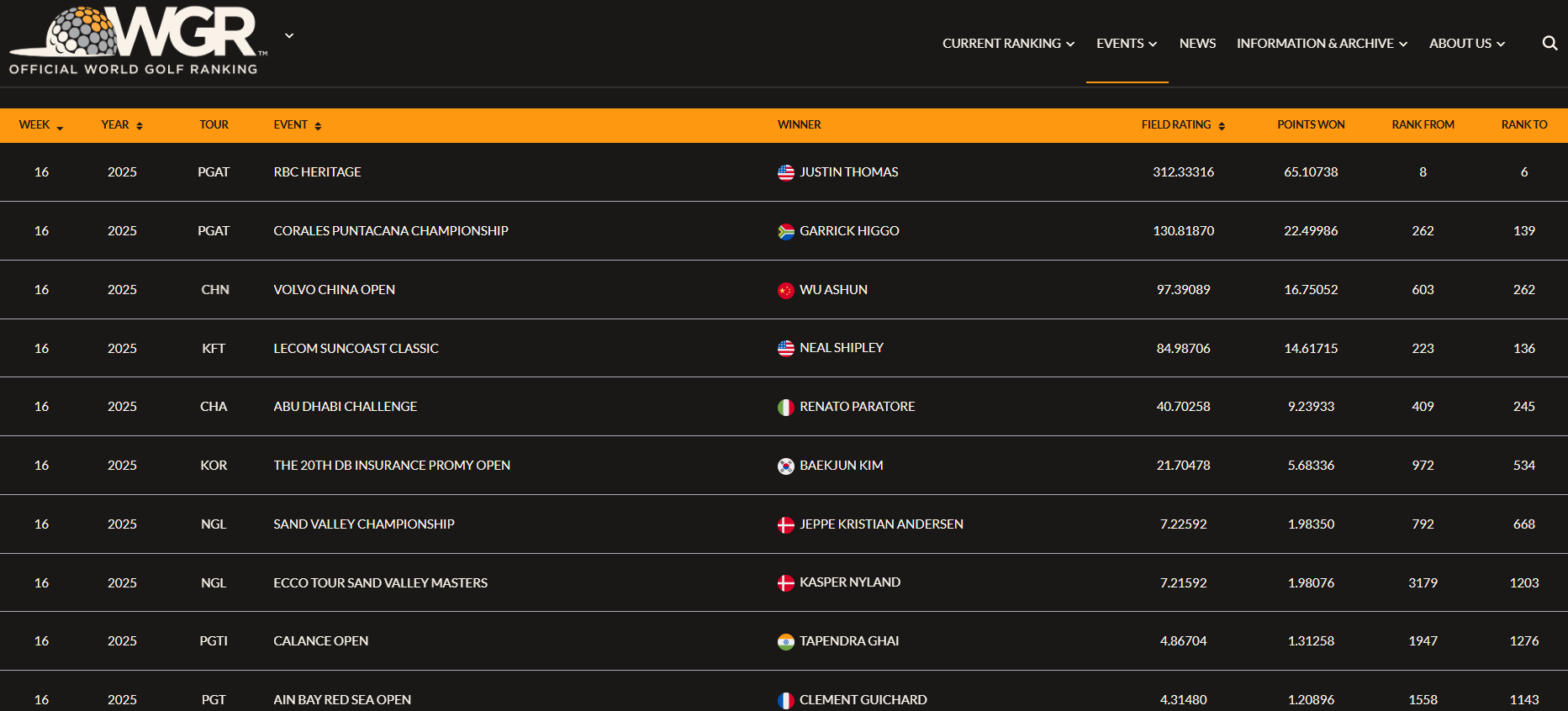Click the India flag beside Tapendra Ghai

click(786, 641)
